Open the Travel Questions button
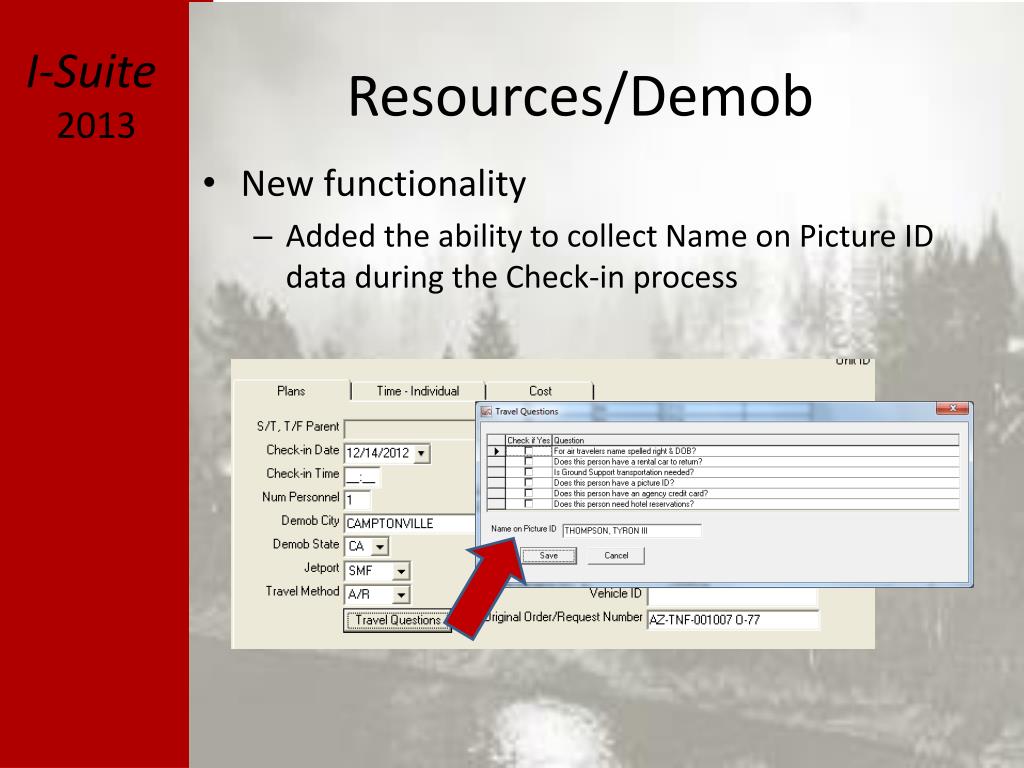This screenshot has height=768, width=1024. click(398, 620)
